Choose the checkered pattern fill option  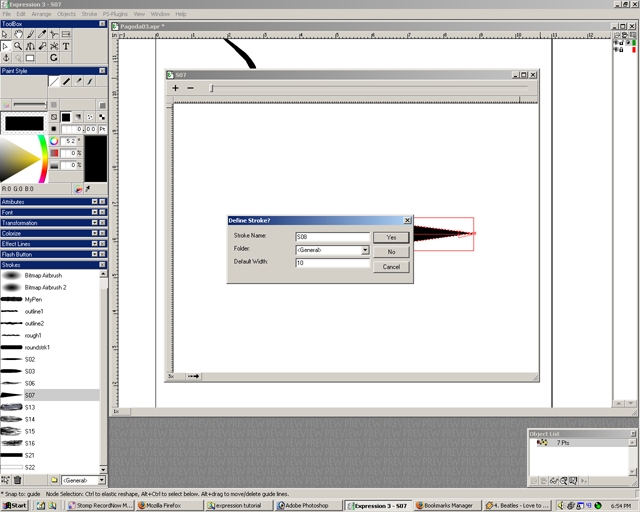point(101,117)
